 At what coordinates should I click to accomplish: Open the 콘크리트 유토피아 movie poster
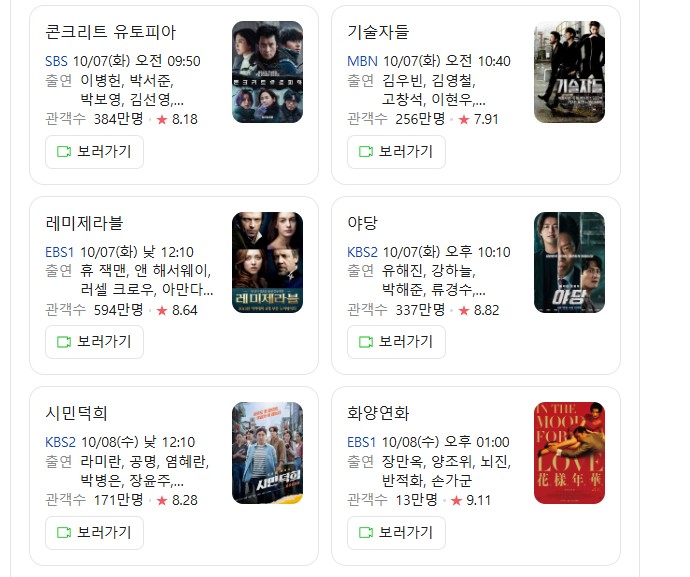tap(268, 72)
